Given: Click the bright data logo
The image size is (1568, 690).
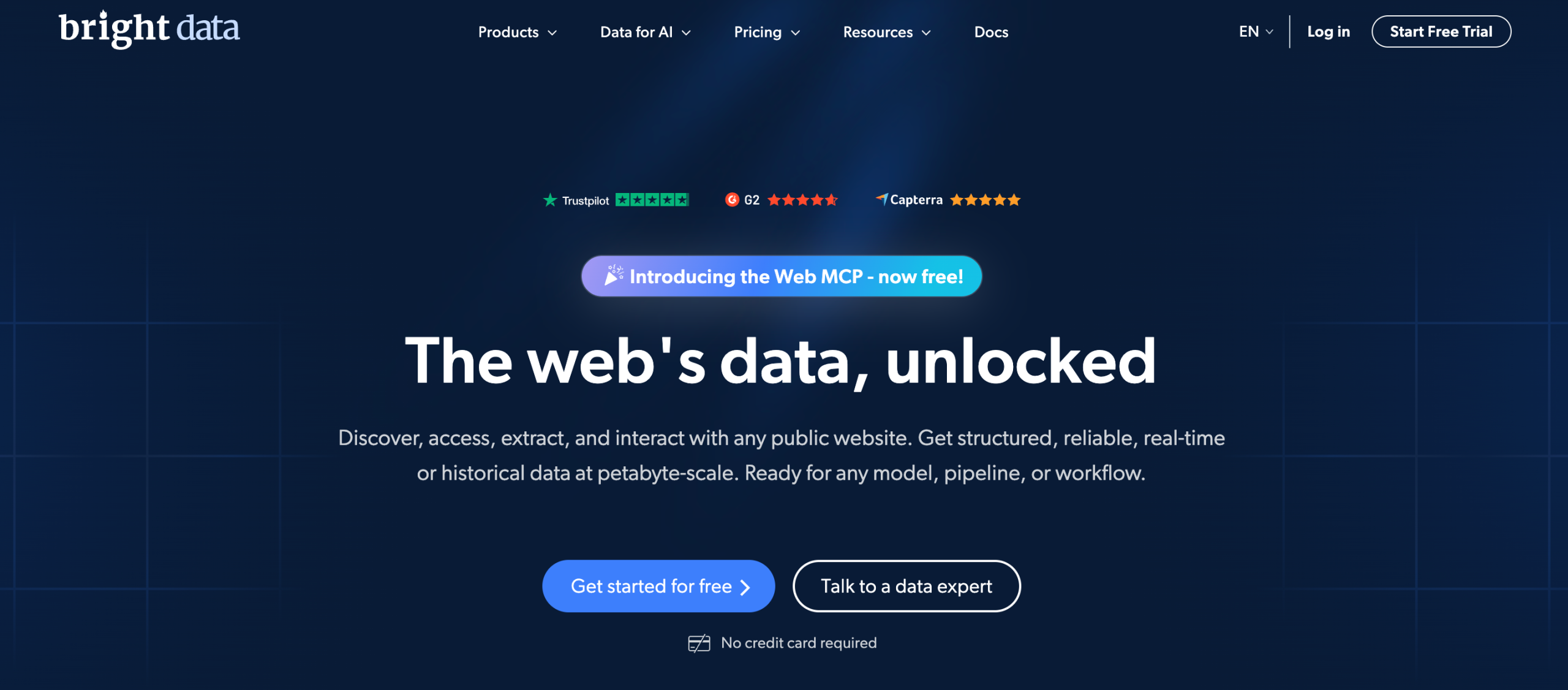Looking at the screenshot, I should coord(149,29).
